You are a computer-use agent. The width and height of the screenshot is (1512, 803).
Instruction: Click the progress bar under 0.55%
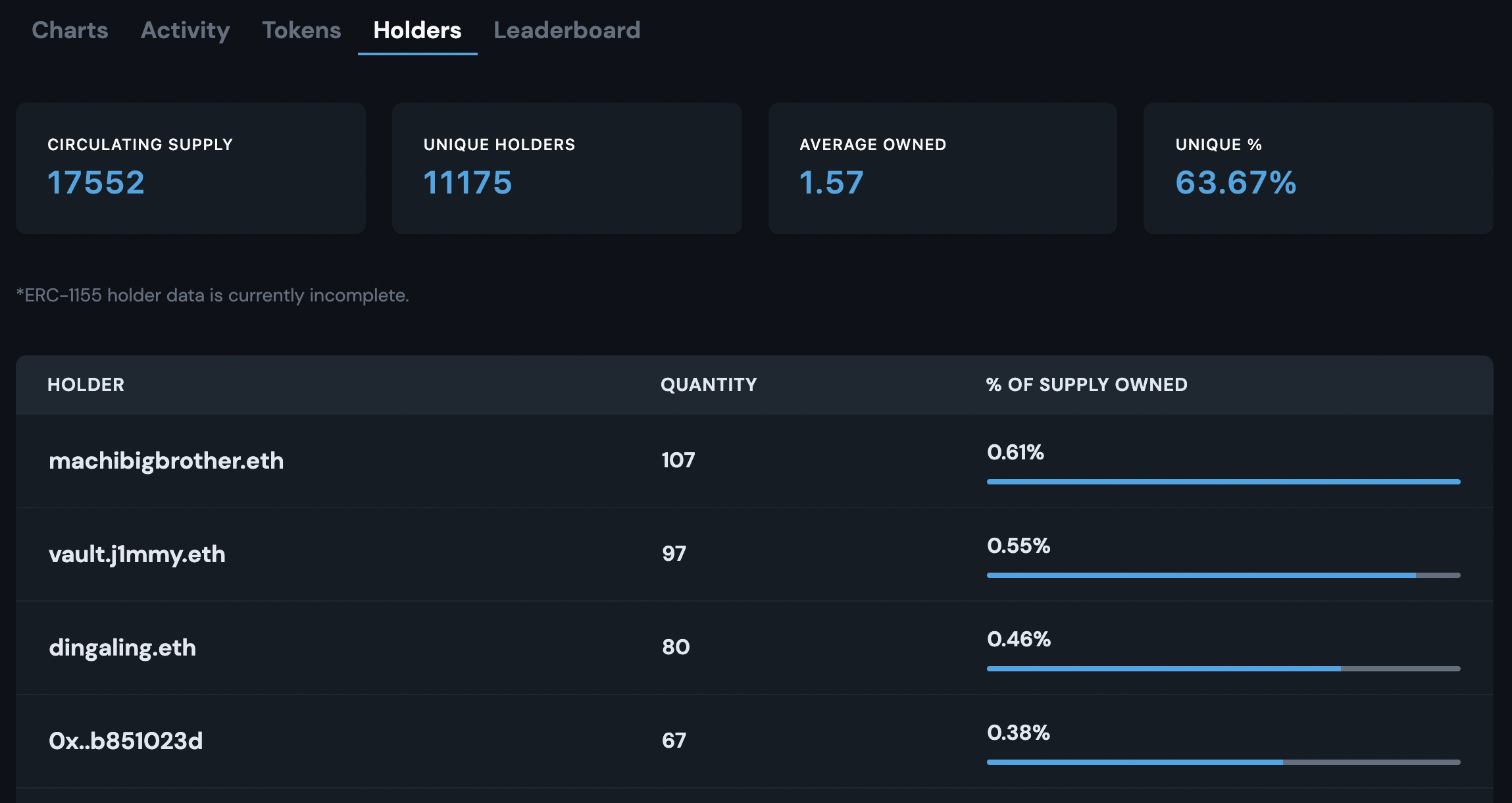(x=1223, y=575)
